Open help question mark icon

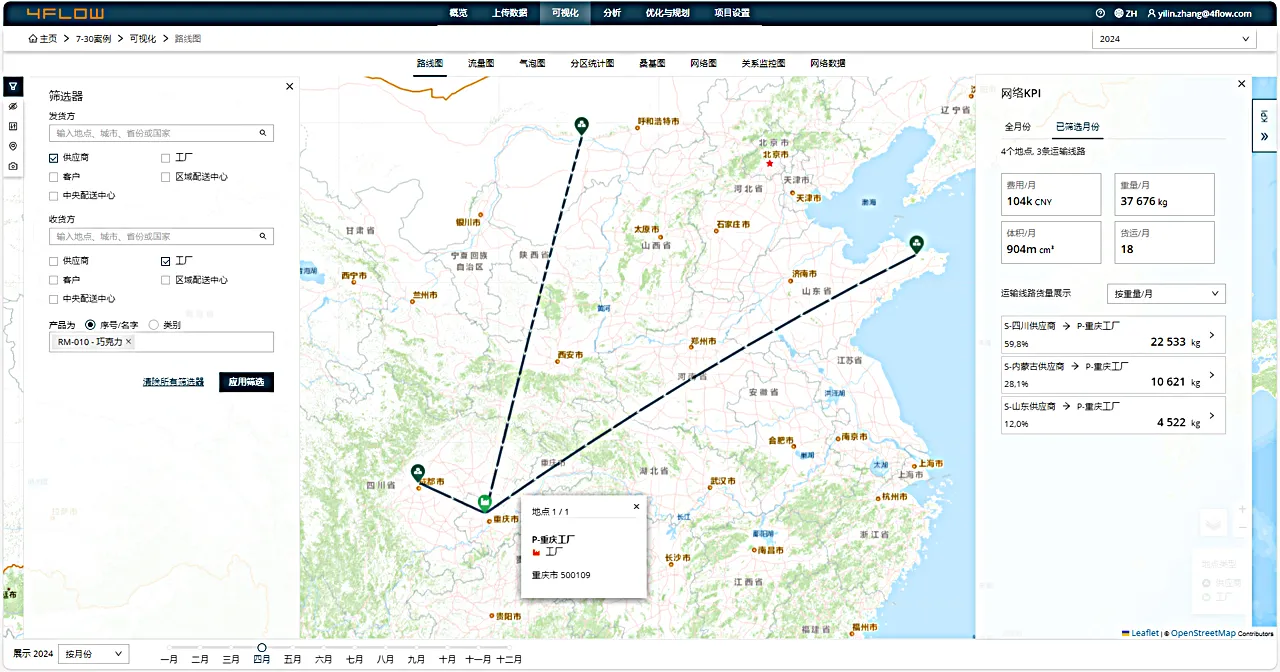pyautogui.click(x=1100, y=13)
